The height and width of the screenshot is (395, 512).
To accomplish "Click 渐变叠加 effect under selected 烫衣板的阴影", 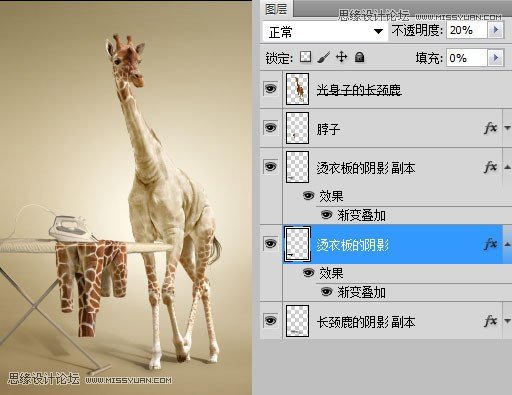I will 361,292.
